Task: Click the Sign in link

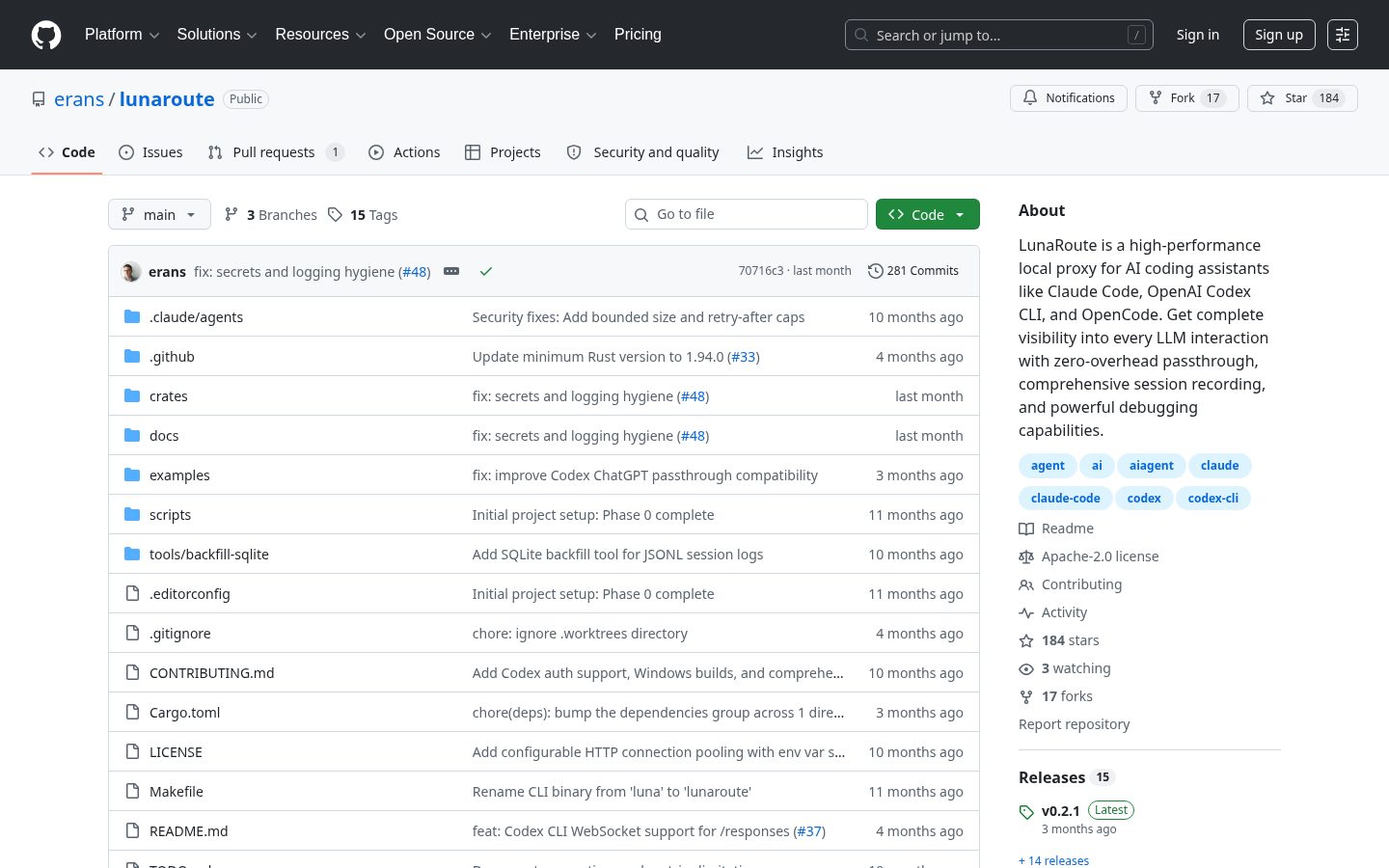Action: [x=1198, y=35]
